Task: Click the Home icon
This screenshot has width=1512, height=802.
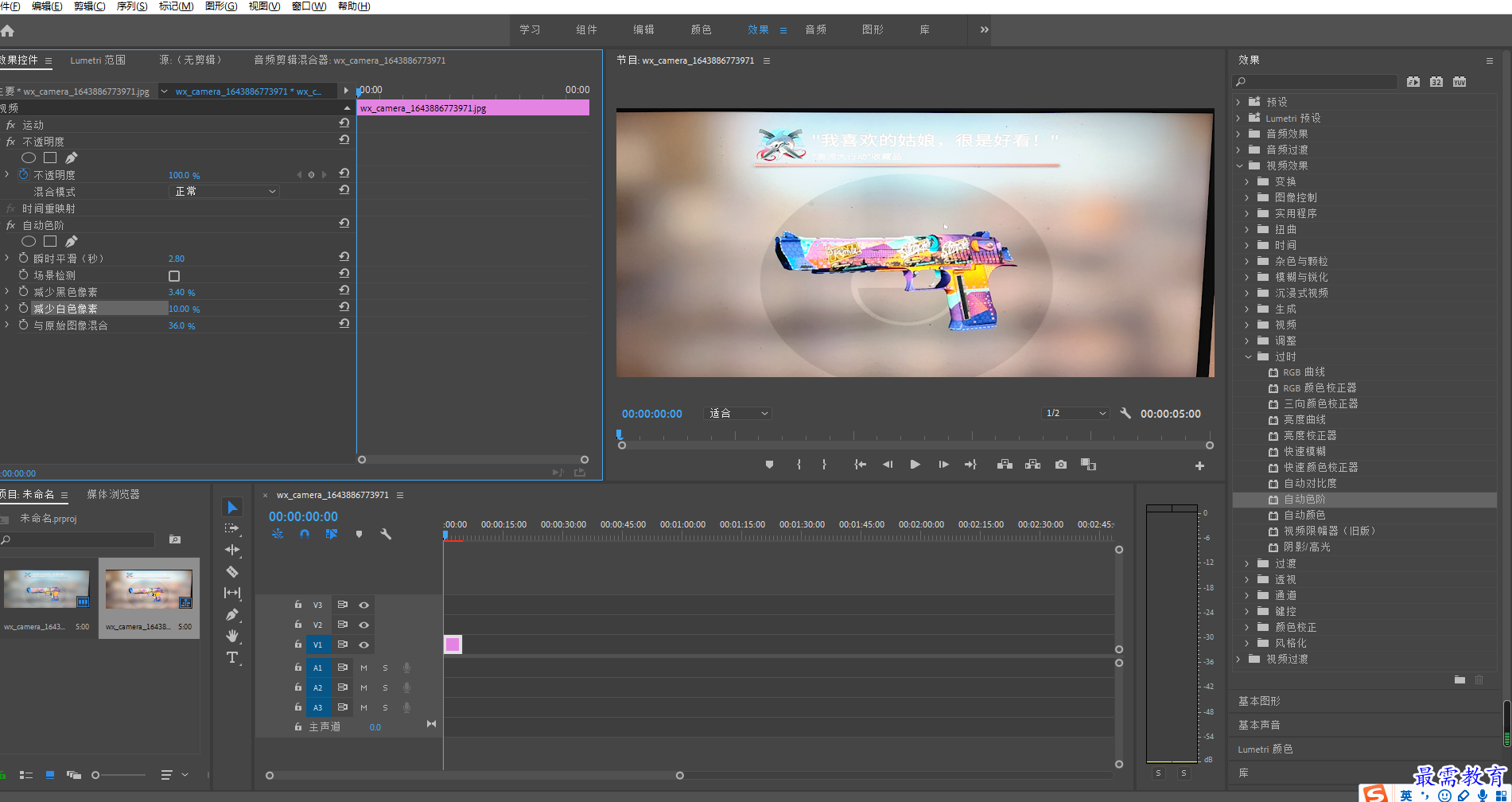Action: click(x=7, y=31)
